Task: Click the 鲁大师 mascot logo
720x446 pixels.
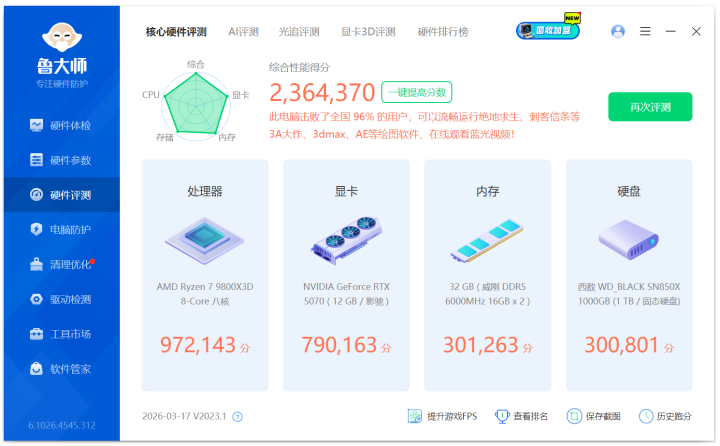Action: coord(62,37)
